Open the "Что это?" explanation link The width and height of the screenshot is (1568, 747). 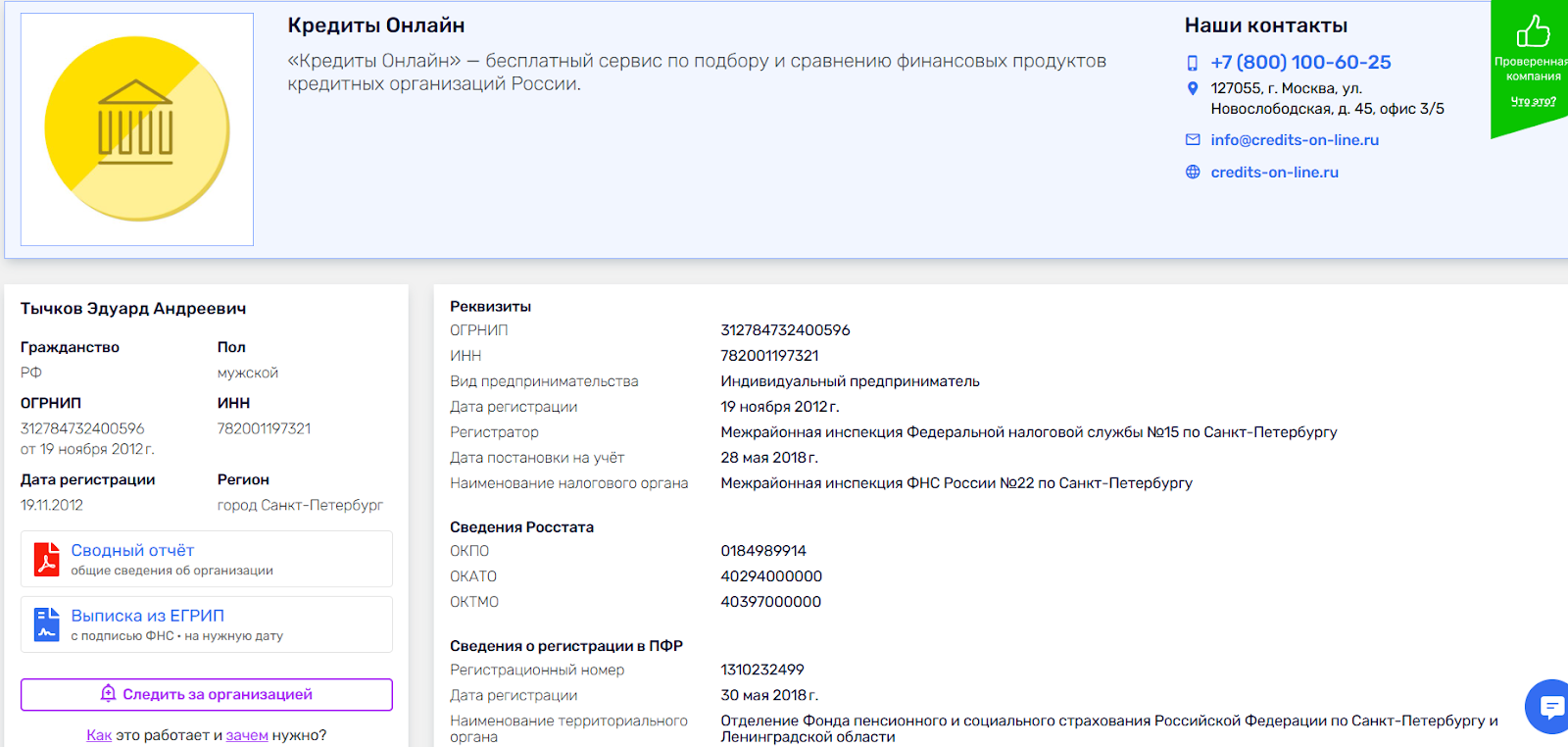pyautogui.click(x=1533, y=101)
